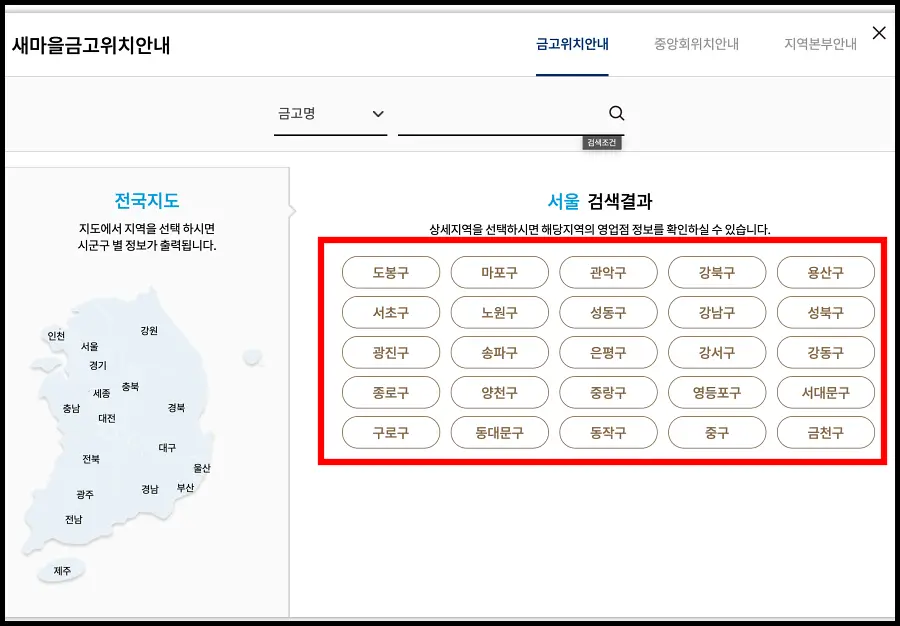Select 세종 on the national map
The width and height of the screenshot is (900, 626).
[x=102, y=394]
